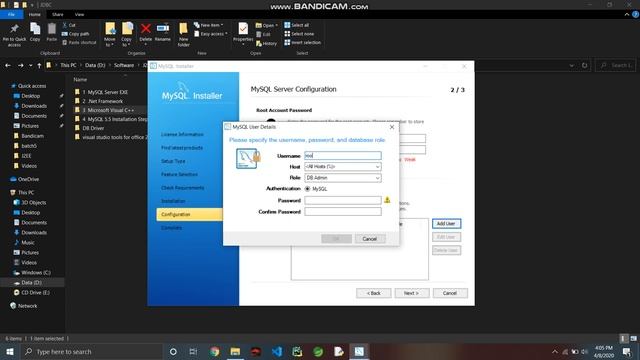Click the Password input field

point(343,200)
